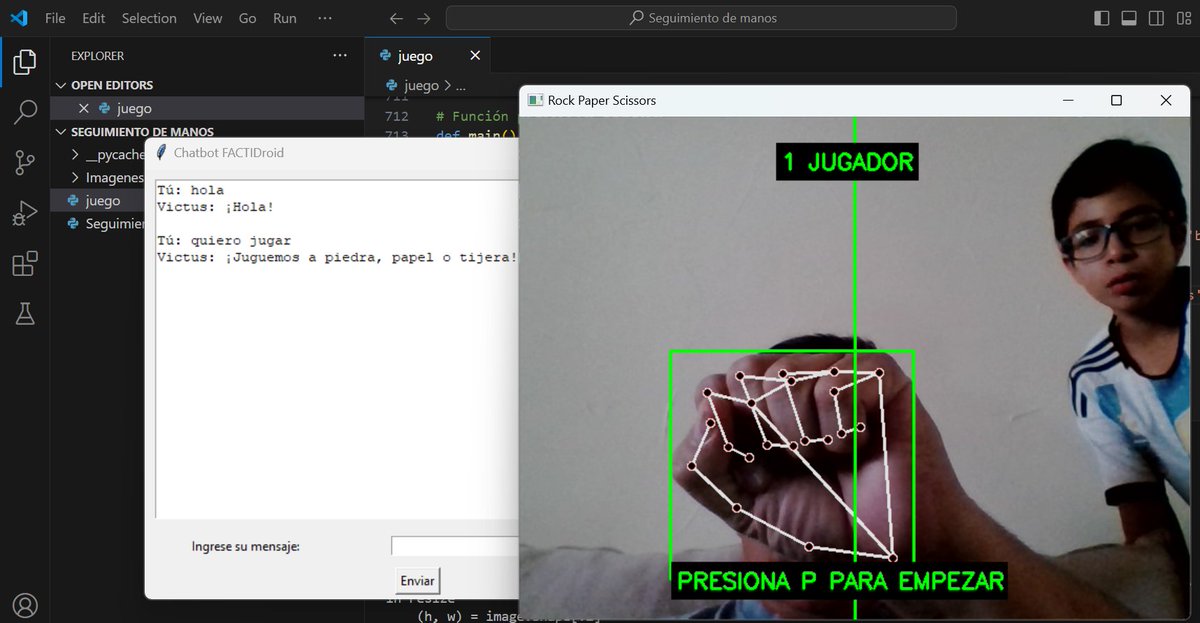
Task: Open the Accounts icon in the activity bar
Action: (25, 605)
